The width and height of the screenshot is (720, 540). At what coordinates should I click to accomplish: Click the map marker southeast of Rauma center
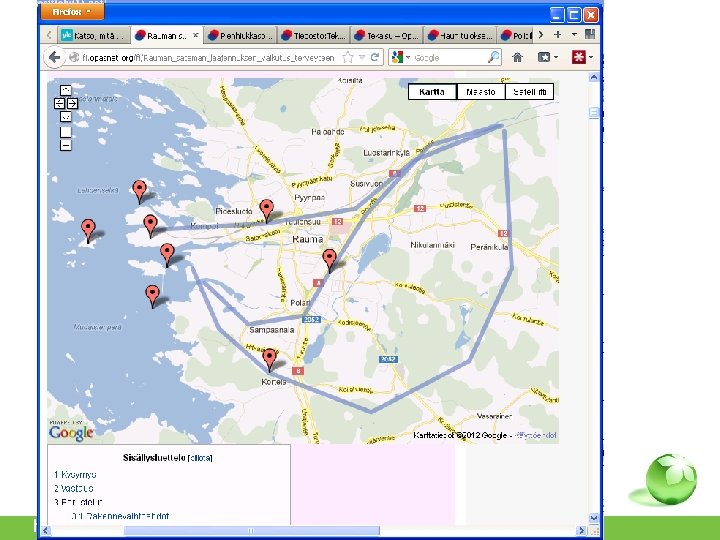click(329, 260)
